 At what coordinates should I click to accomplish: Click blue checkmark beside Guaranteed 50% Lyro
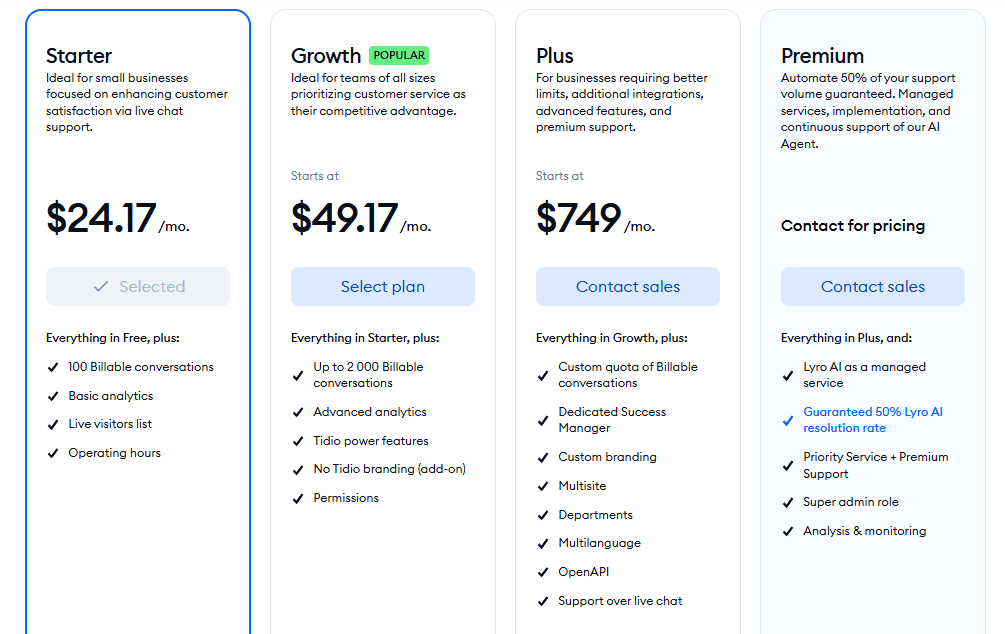click(x=788, y=421)
